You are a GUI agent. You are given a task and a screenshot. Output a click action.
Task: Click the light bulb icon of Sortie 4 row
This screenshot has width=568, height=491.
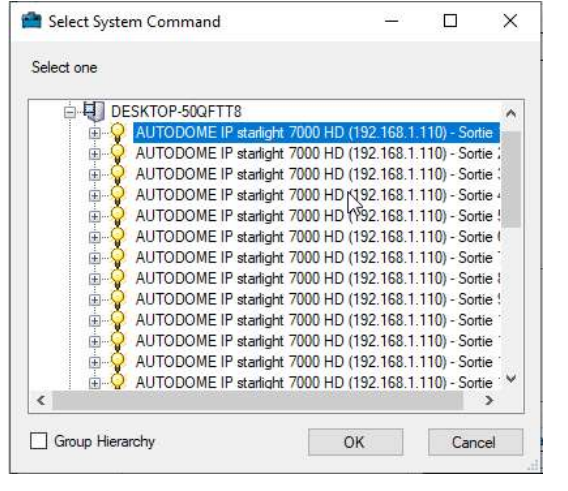[x=118, y=195]
